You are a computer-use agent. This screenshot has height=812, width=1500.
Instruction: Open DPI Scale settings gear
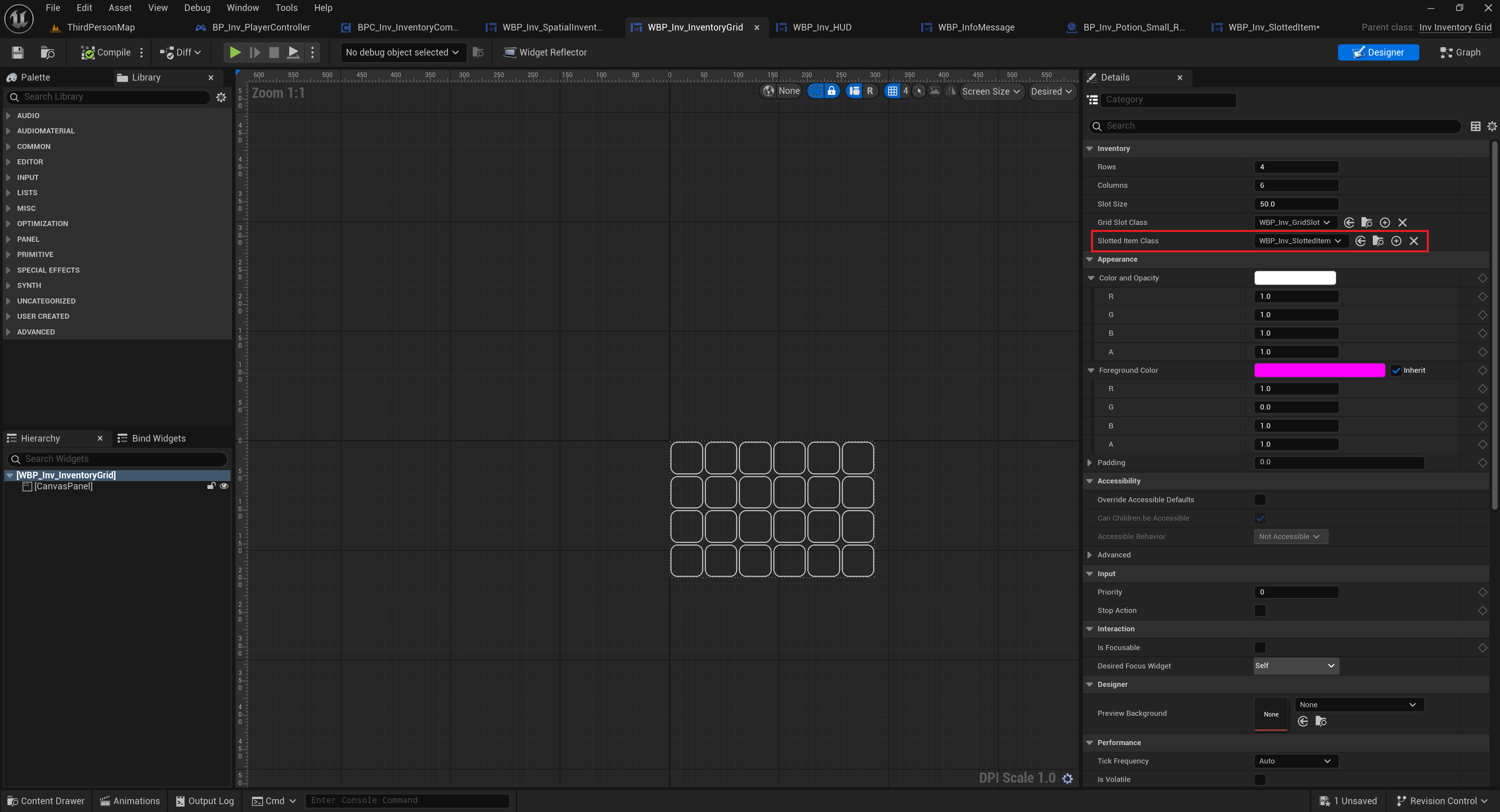pyautogui.click(x=1067, y=778)
